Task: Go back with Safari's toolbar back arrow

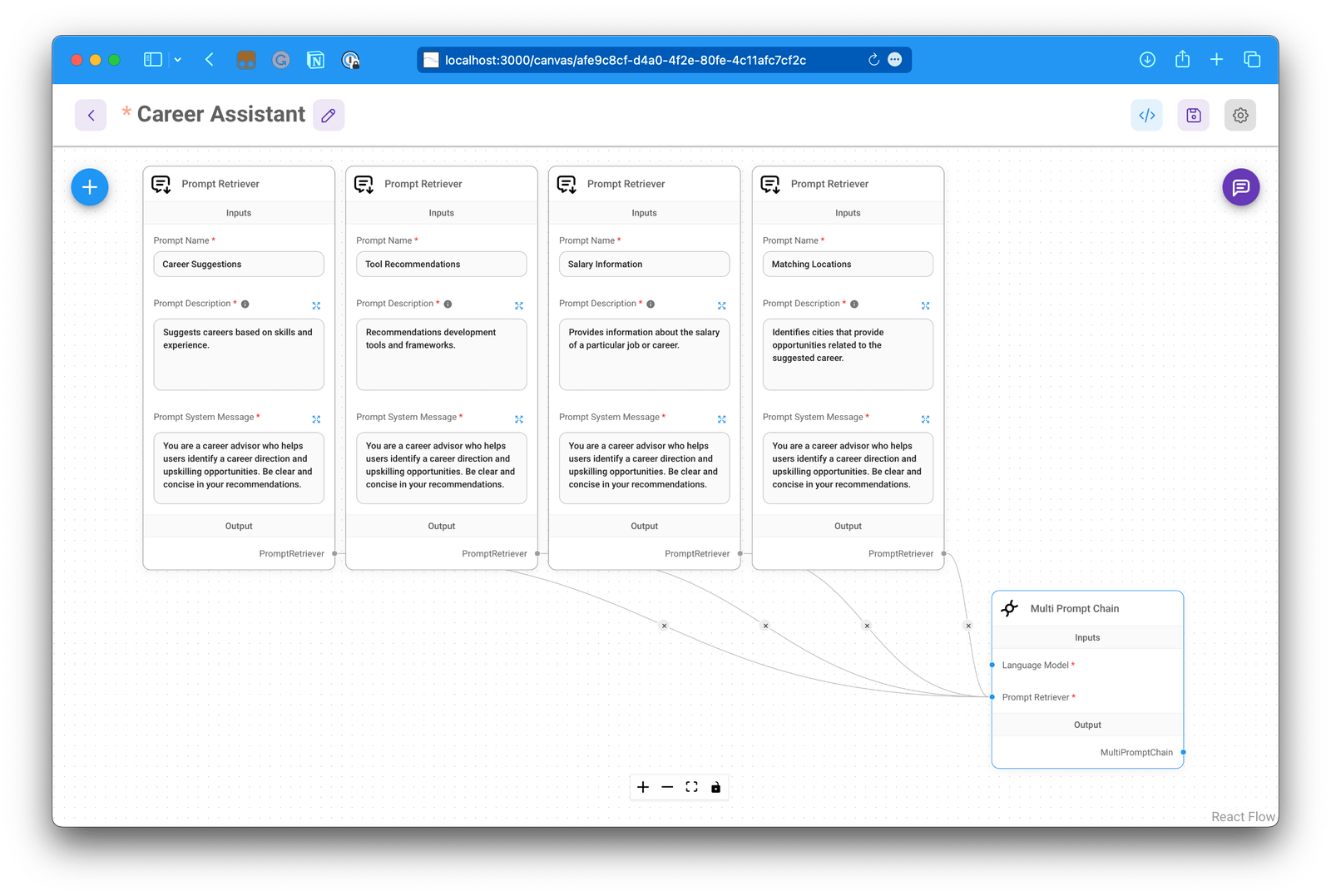Action: 210,60
